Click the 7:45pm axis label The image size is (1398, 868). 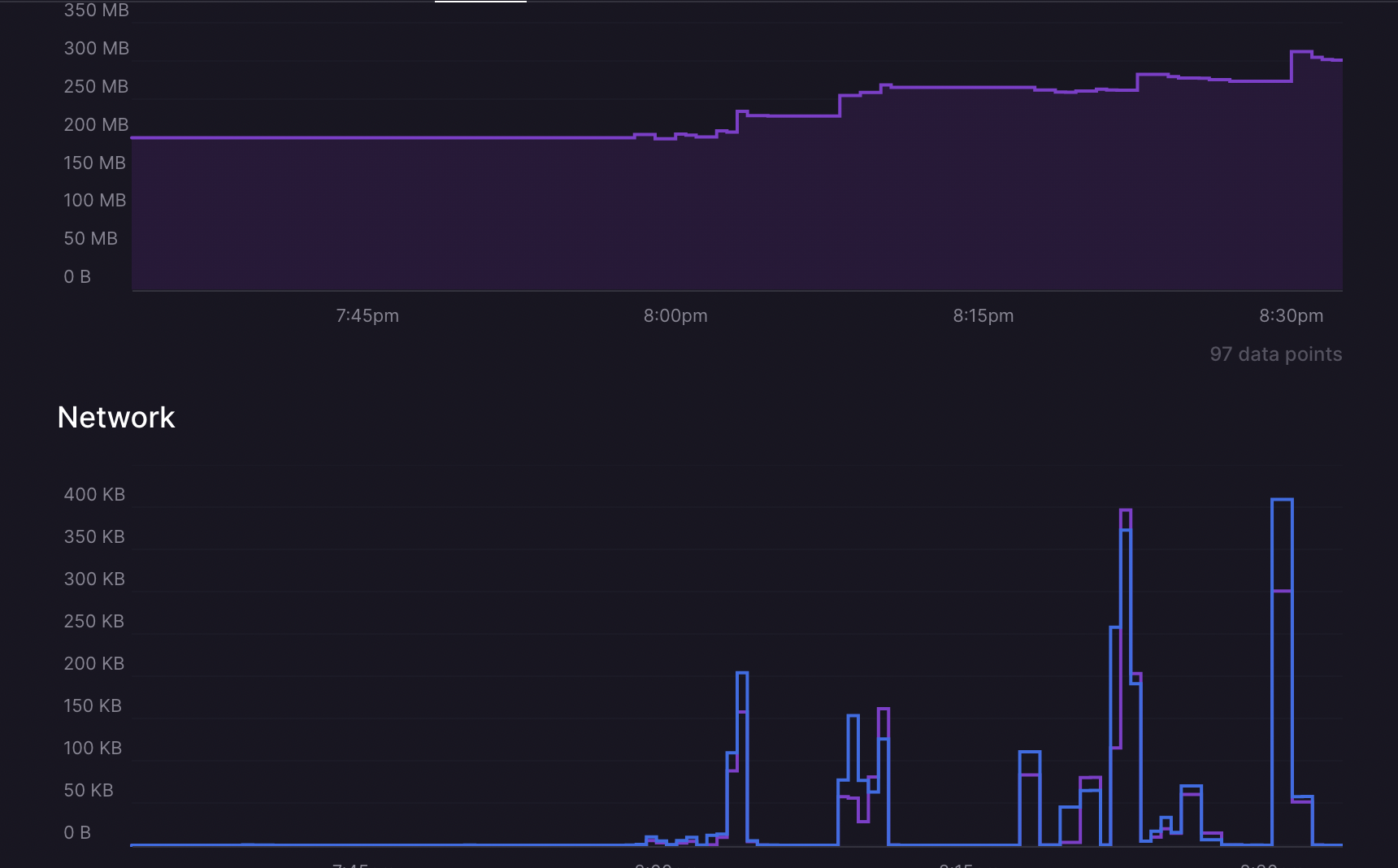click(367, 316)
